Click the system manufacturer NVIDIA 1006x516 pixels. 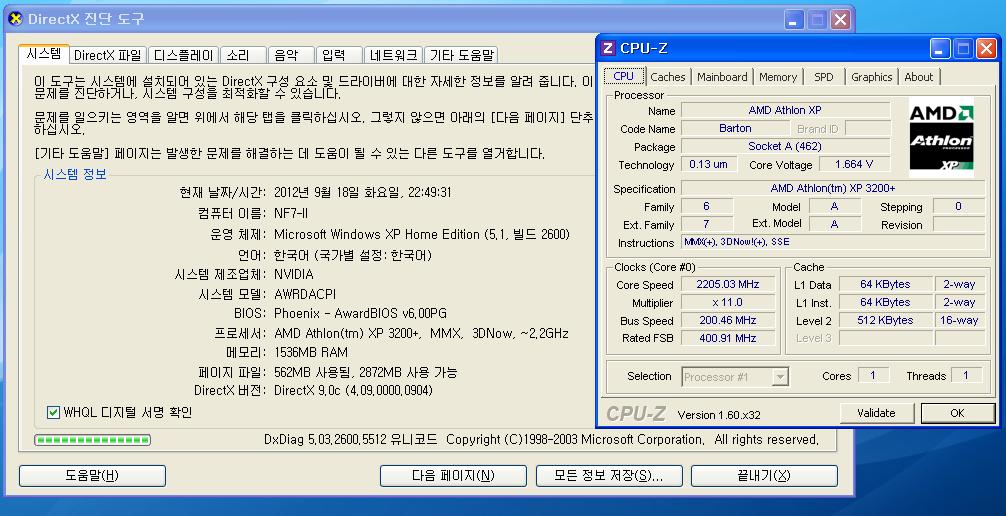pos(294,274)
